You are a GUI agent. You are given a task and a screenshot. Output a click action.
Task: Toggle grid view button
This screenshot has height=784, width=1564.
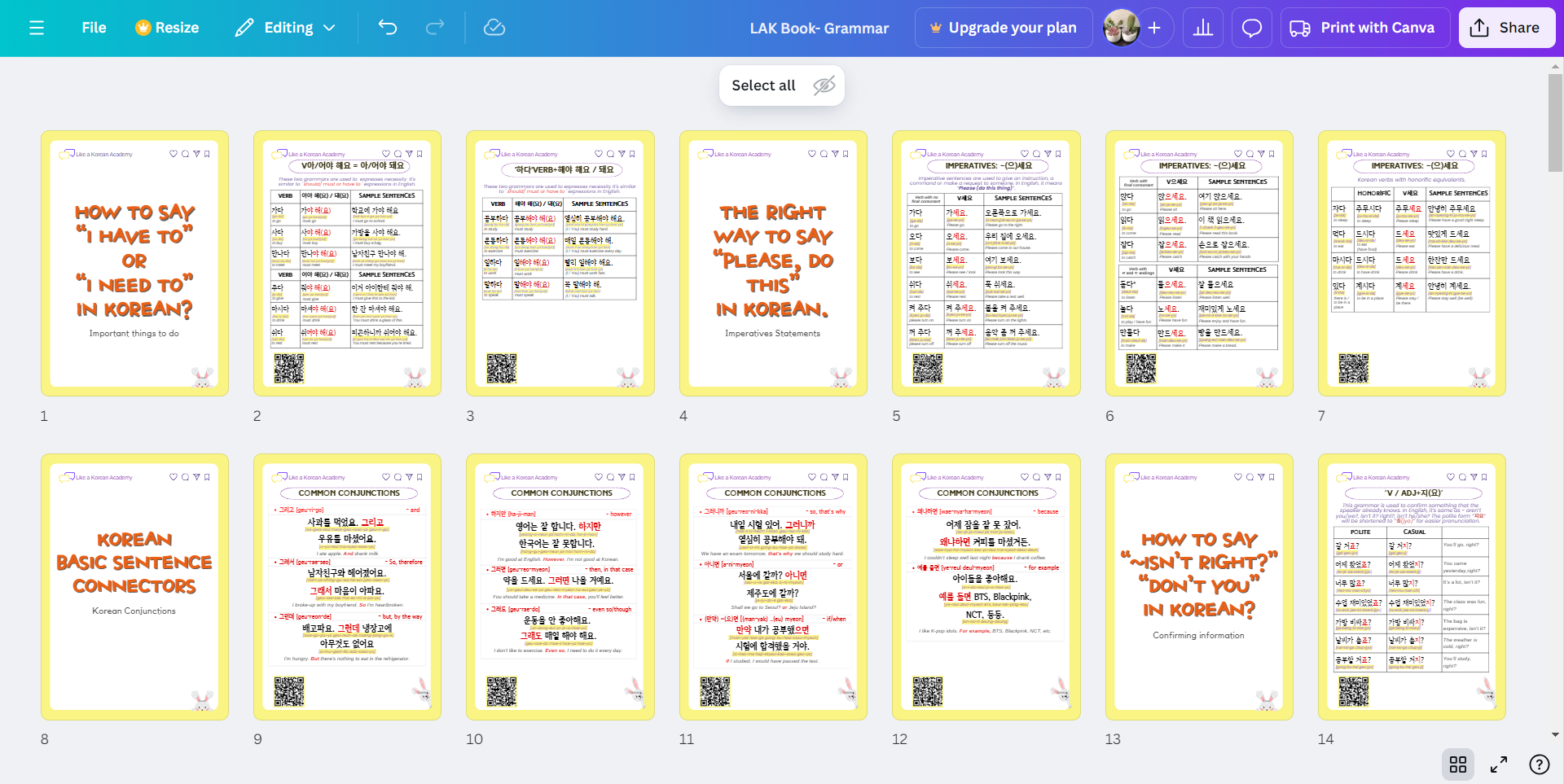coord(1458,764)
